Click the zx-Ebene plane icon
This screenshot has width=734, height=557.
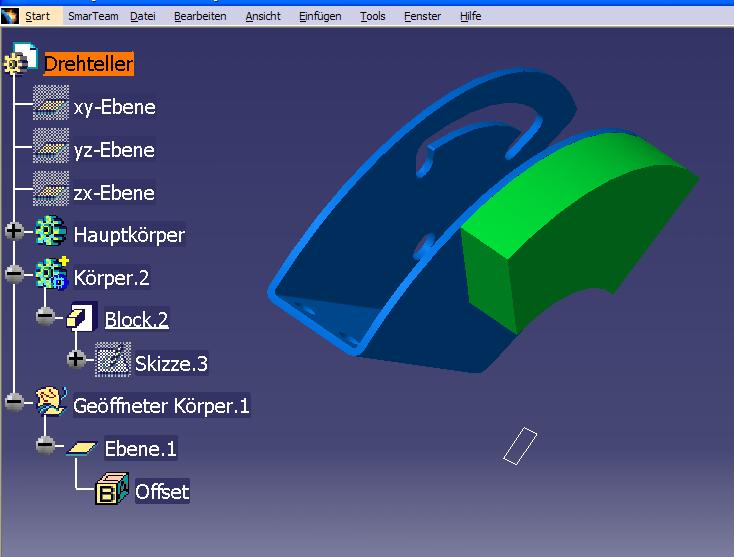pyautogui.click(x=51, y=189)
